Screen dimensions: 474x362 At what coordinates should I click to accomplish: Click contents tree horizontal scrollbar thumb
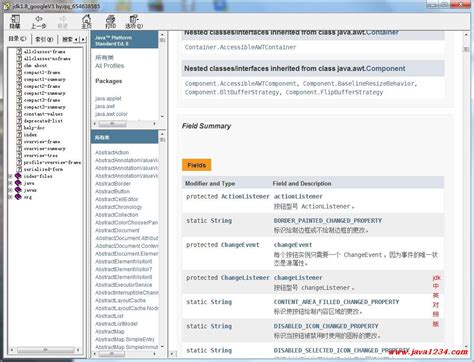45,350
